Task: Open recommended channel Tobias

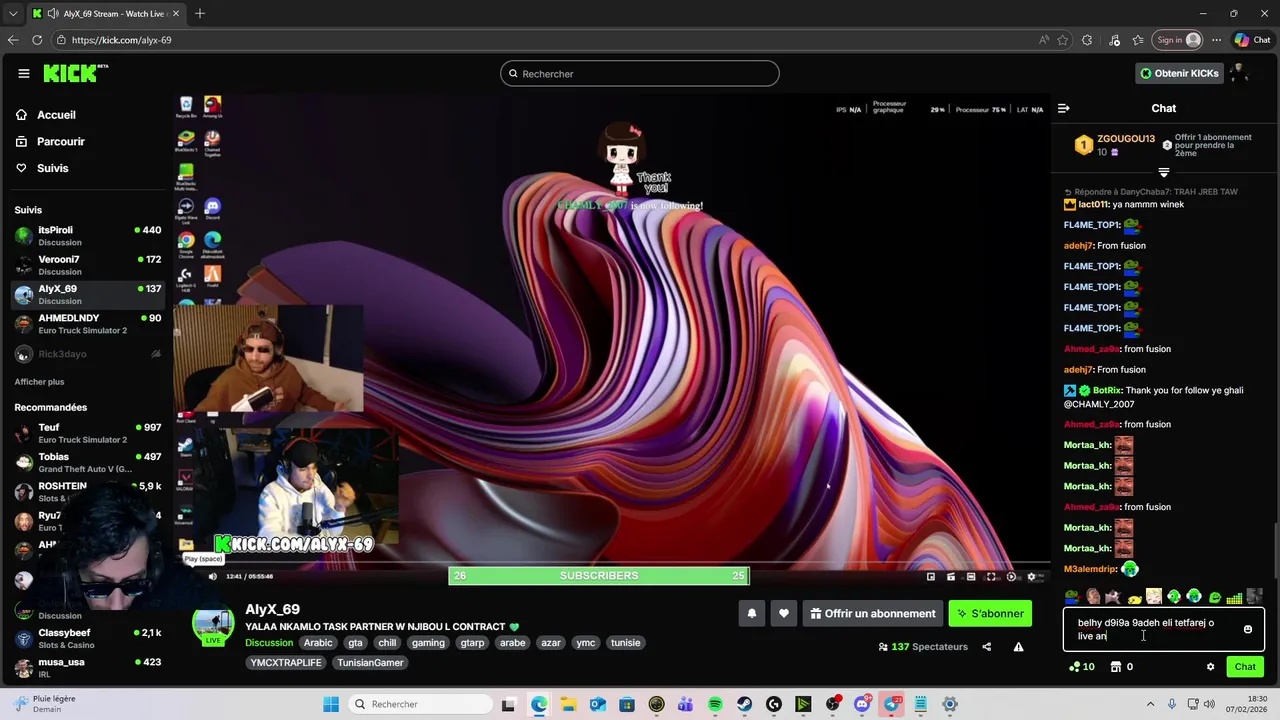Action: (x=88, y=462)
